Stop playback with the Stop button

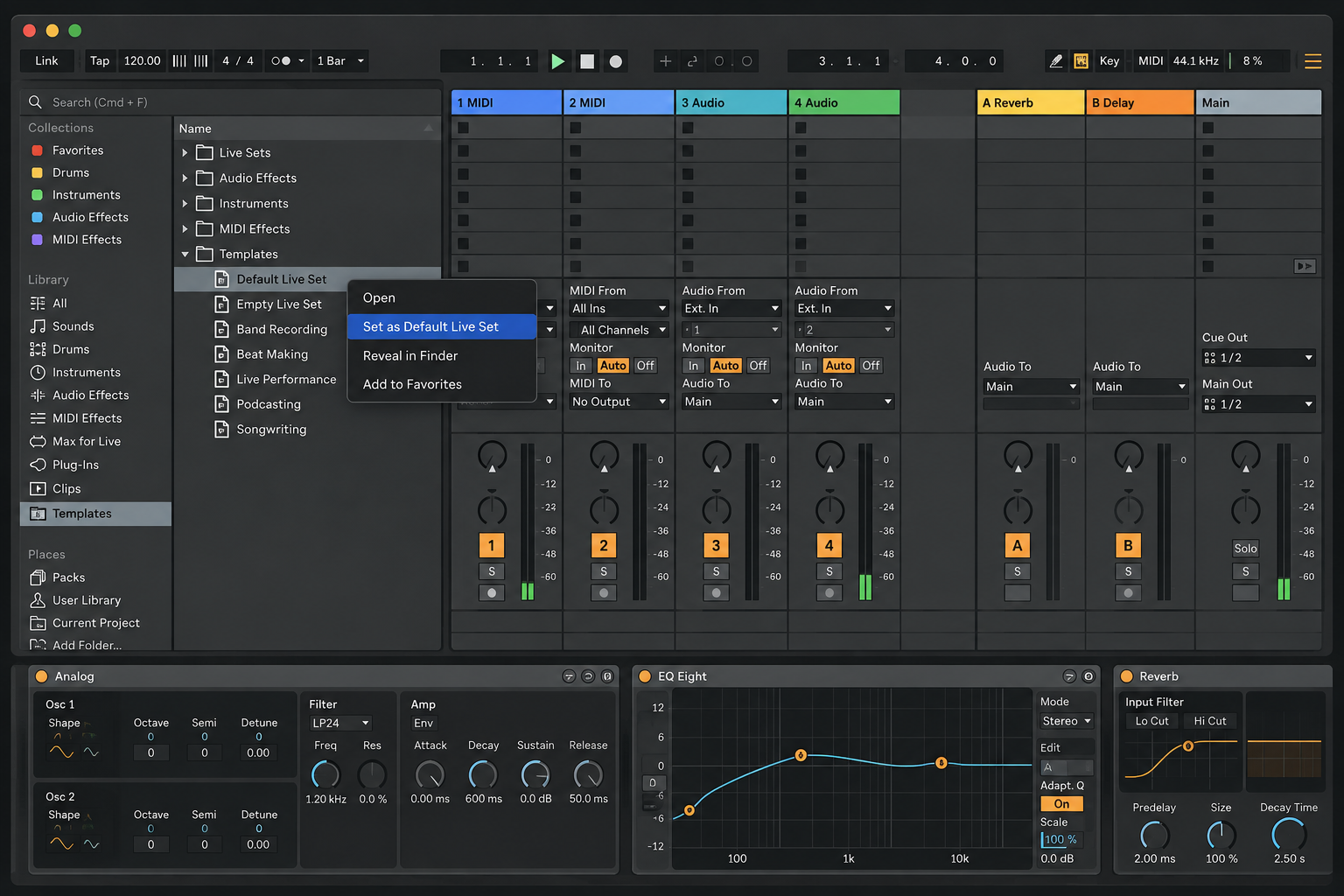click(587, 61)
